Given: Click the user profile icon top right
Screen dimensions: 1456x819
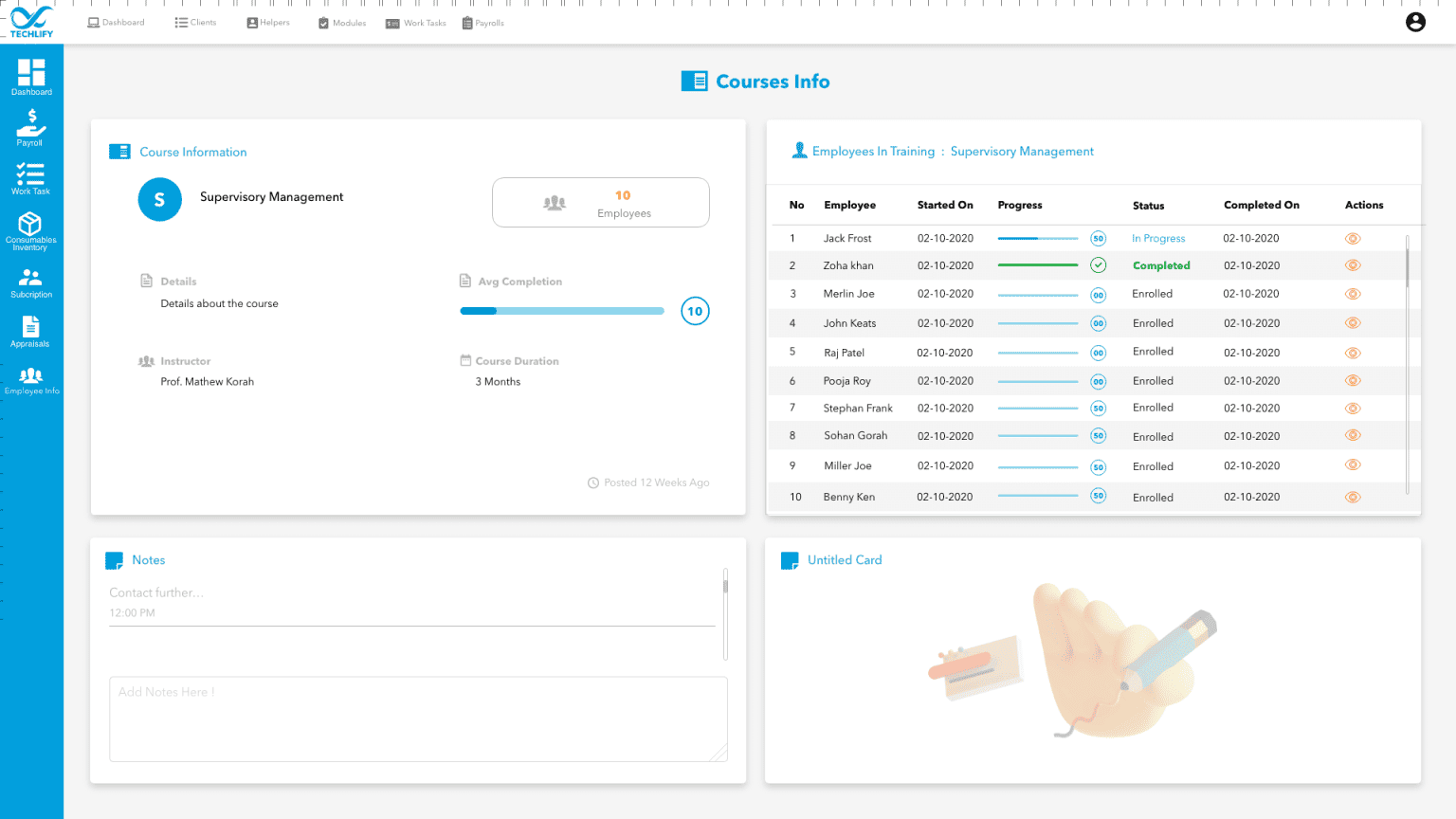Looking at the screenshot, I should tap(1415, 22).
